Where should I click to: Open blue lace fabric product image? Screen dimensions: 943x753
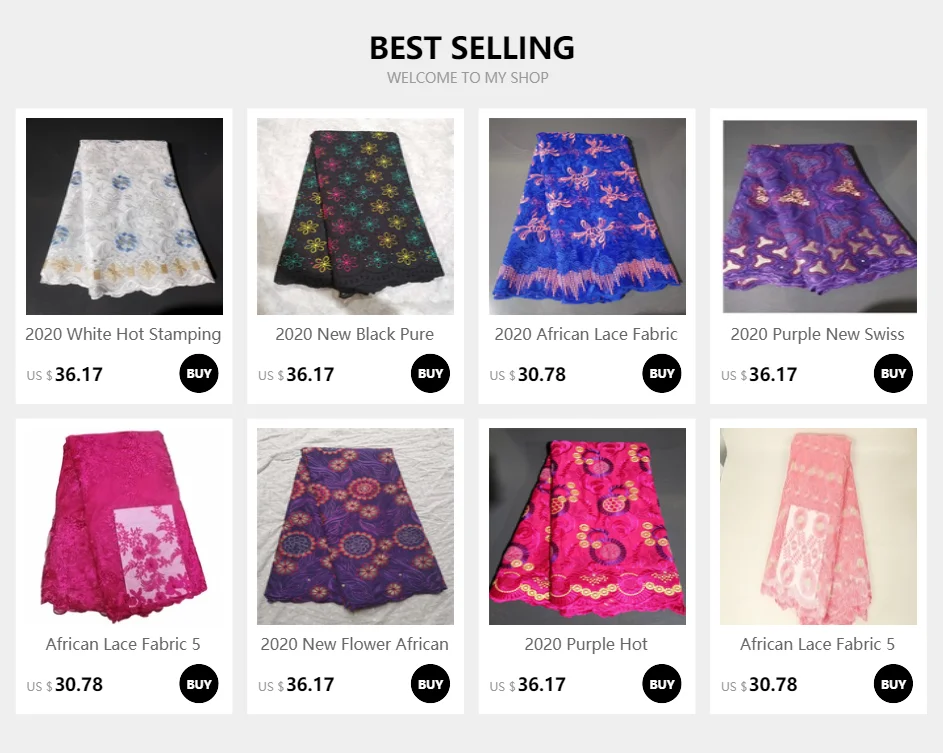coord(587,217)
